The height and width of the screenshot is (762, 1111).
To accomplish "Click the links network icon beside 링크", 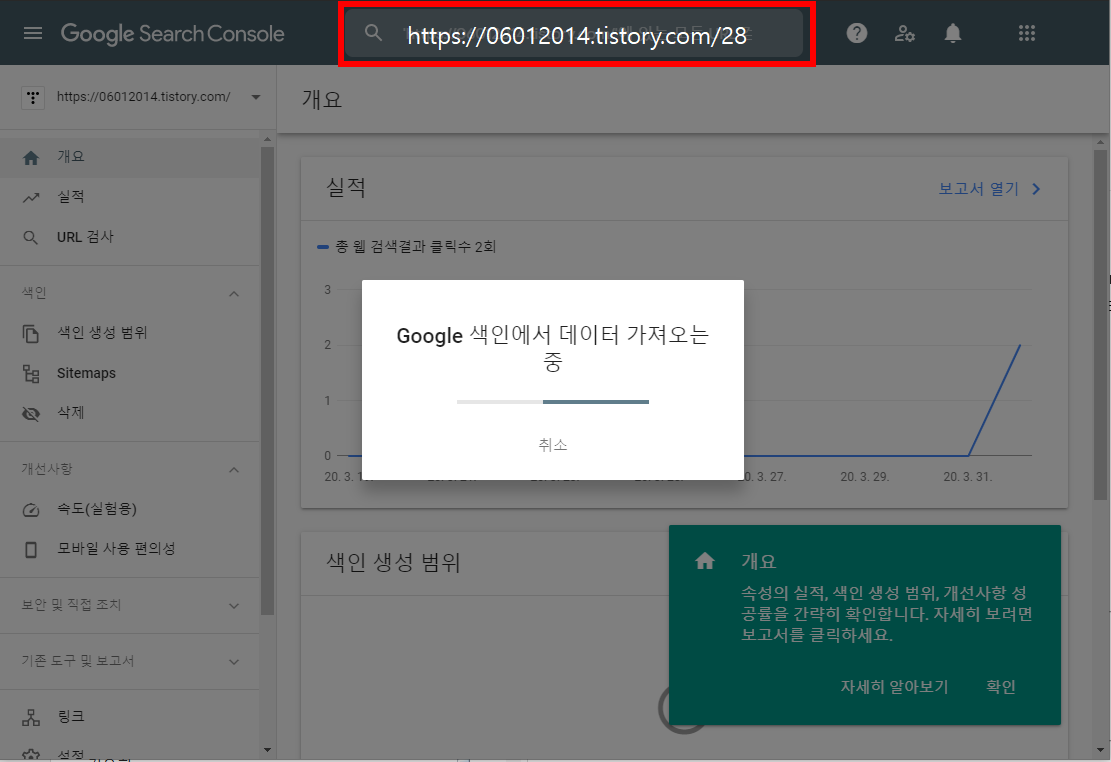I will coord(30,717).
